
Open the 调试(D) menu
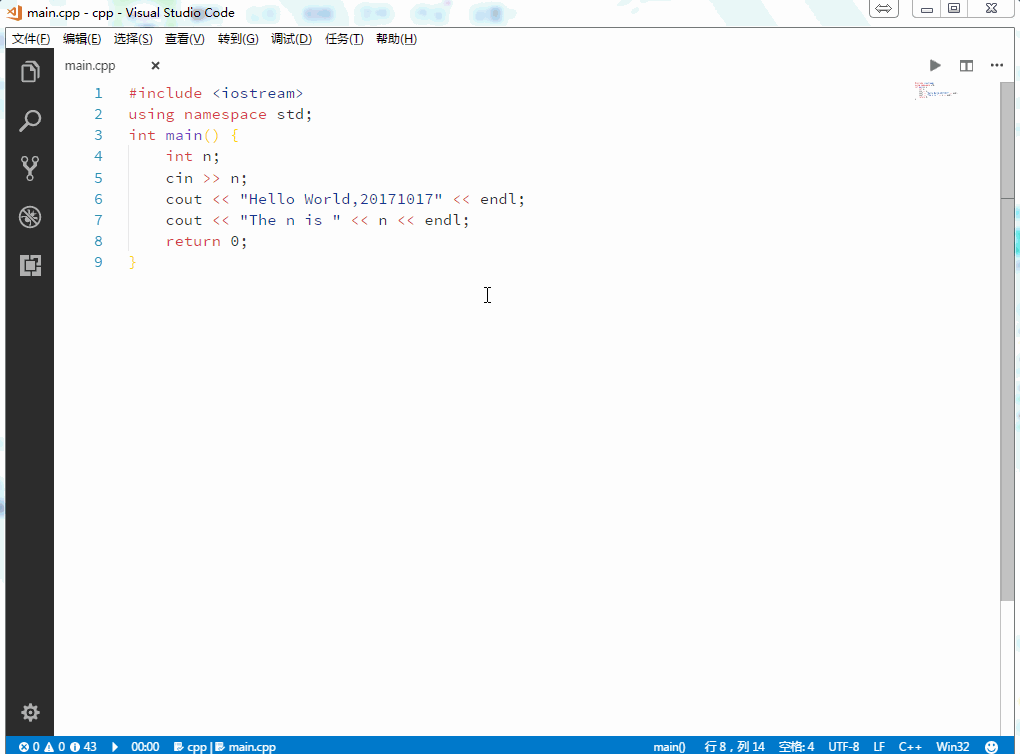tap(291, 39)
